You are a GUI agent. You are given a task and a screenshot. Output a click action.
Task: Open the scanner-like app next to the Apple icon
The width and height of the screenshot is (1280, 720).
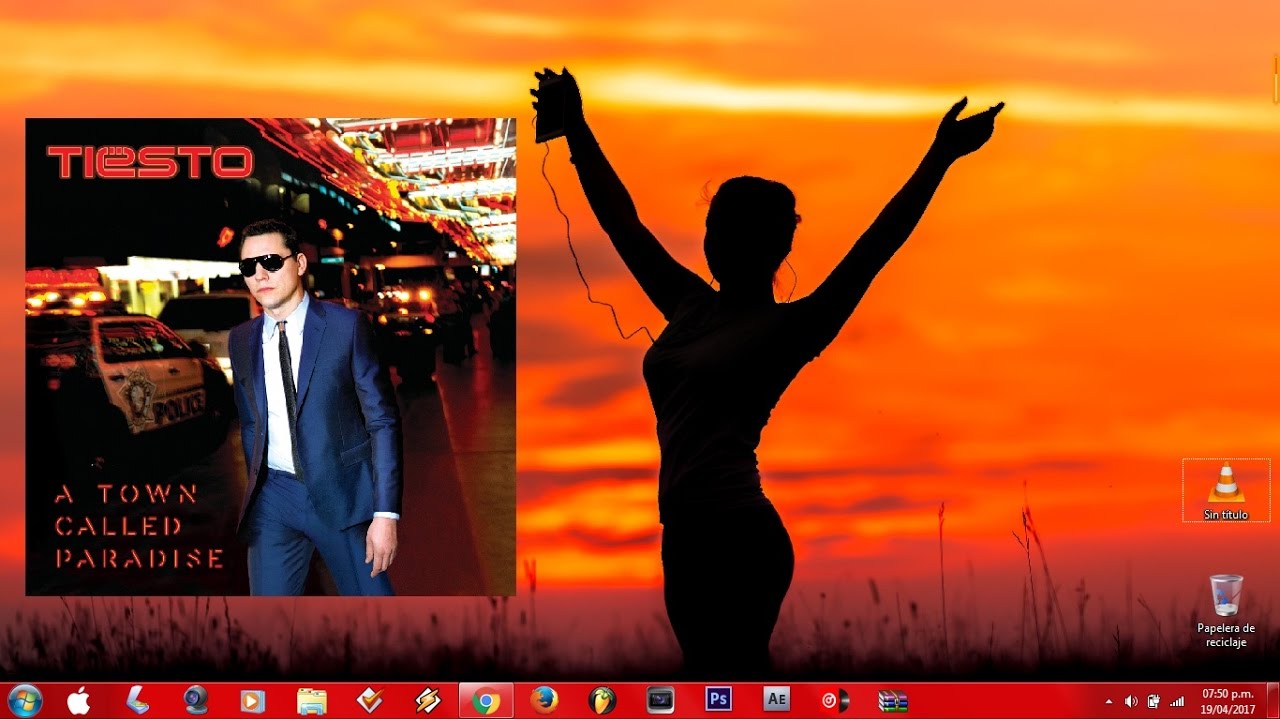pos(137,700)
